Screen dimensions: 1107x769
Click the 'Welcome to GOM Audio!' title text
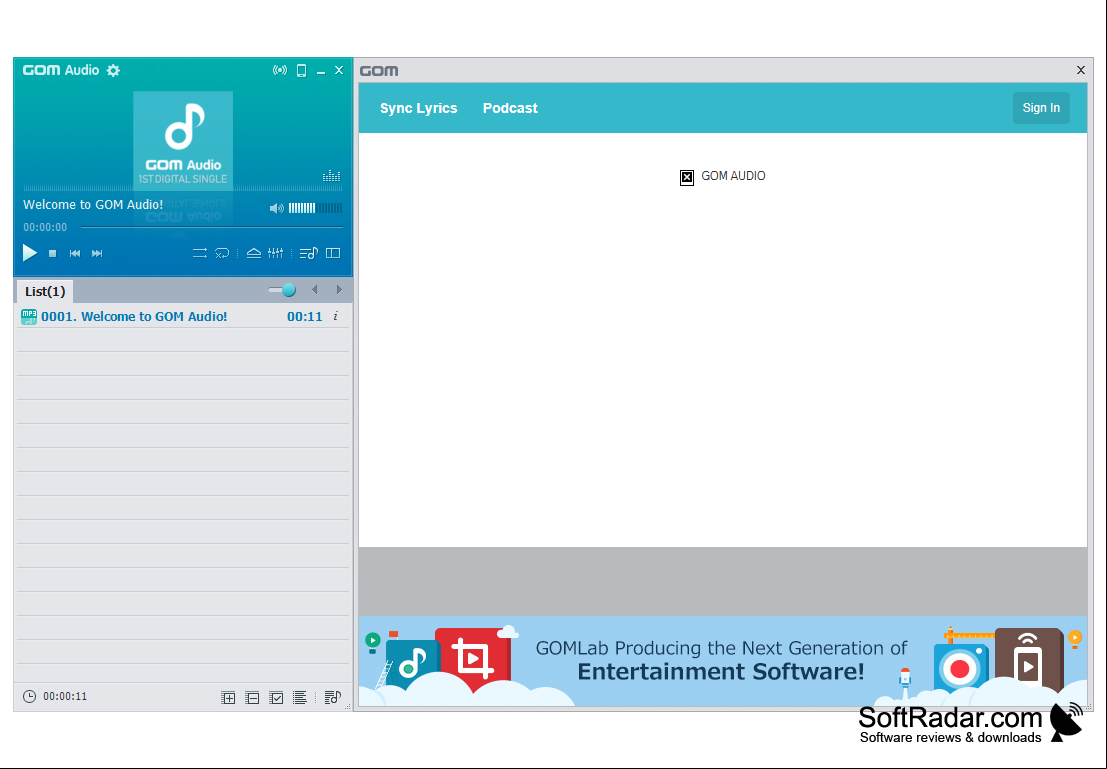pos(93,204)
